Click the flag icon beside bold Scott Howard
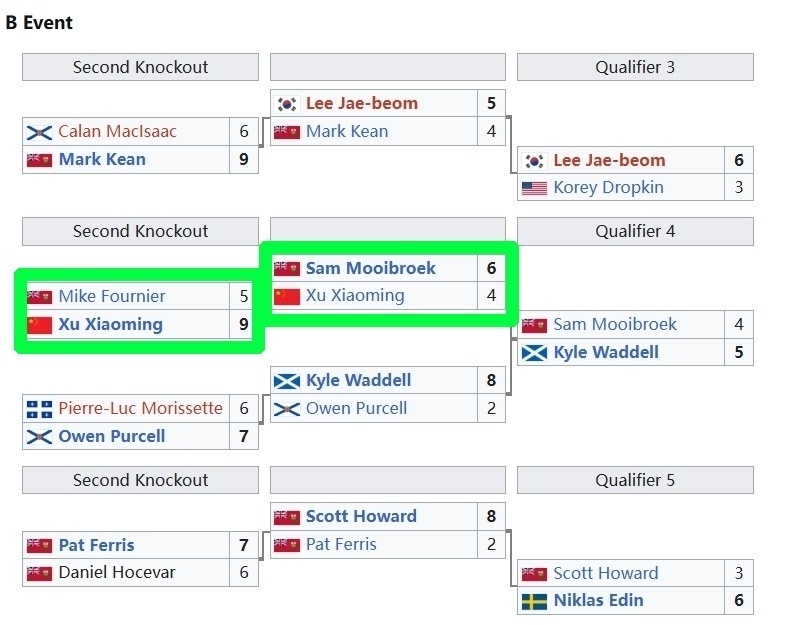Image resolution: width=790 pixels, height=625 pixels. [287, 517]
